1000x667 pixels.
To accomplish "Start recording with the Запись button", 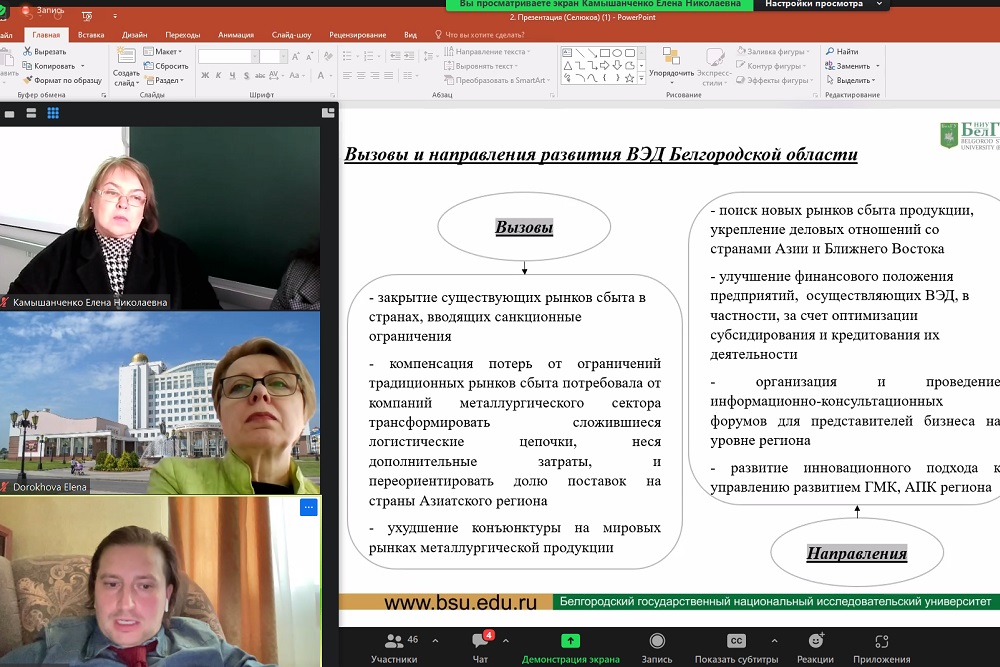I will coord(657,646).
